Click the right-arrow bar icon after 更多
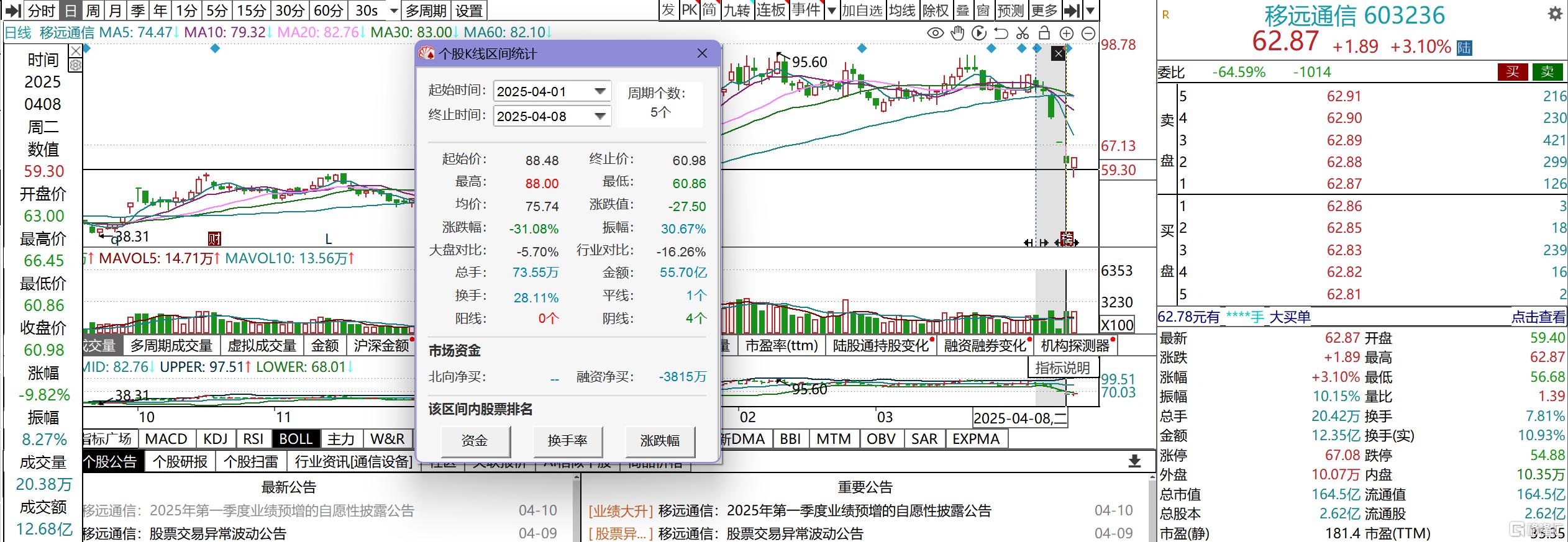Image resolution: width=1568 pixels, height=542 pixels. pyautogui.click(x=1071, y=11)
